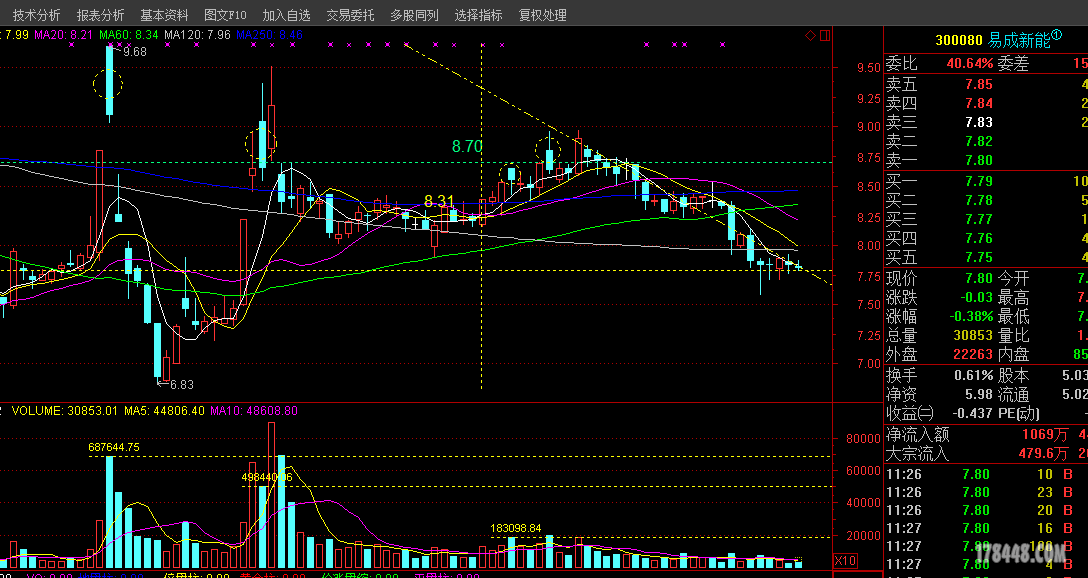Click the VOLUME: 30853.01 label

[x=65, y=411]
